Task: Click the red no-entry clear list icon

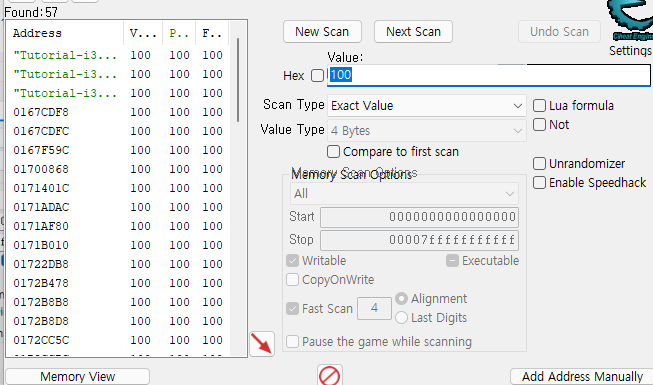Action: 329,375
